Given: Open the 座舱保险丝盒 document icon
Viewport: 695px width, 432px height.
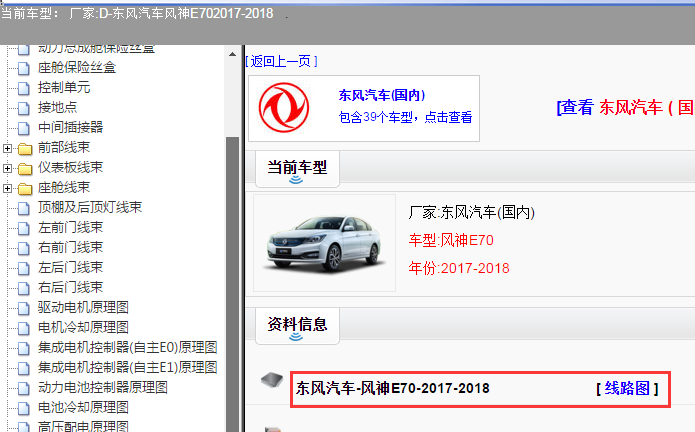Looking at the screenshot, I should 24,68.
